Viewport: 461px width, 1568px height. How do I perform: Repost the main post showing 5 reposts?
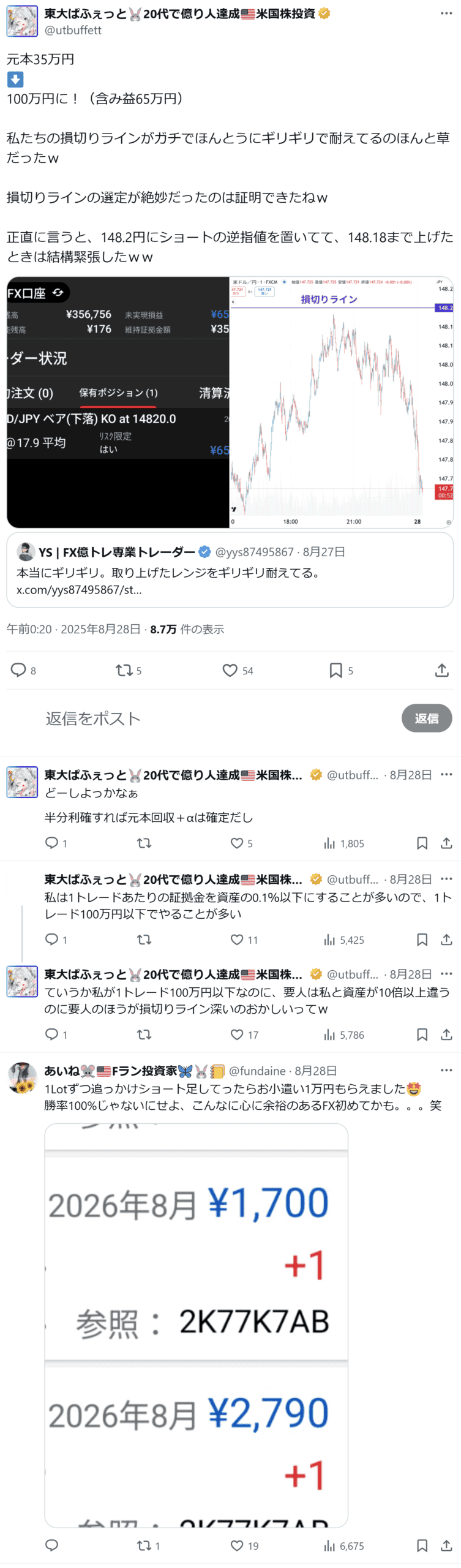point(124,670)
